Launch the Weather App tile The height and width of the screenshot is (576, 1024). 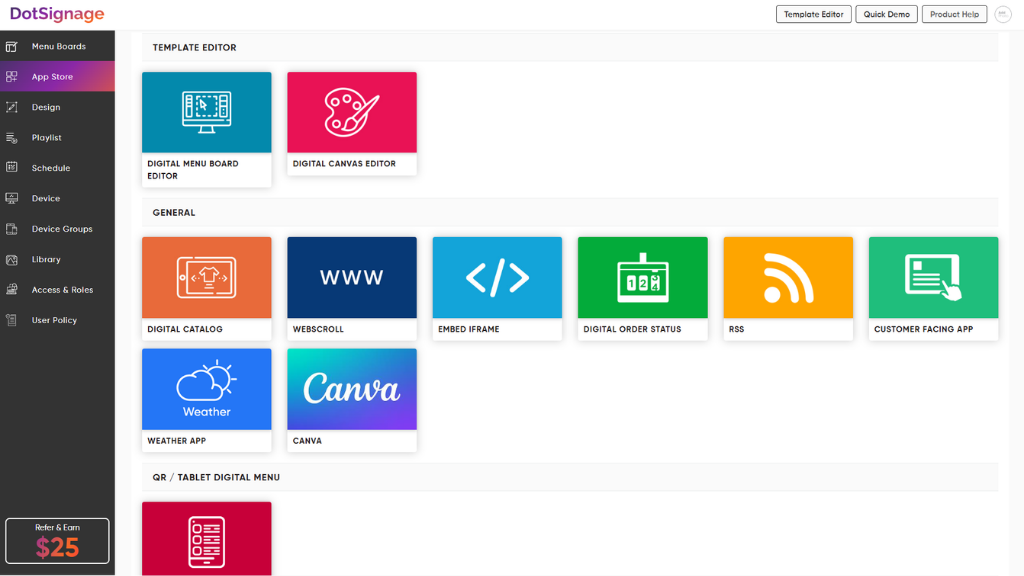206,400
